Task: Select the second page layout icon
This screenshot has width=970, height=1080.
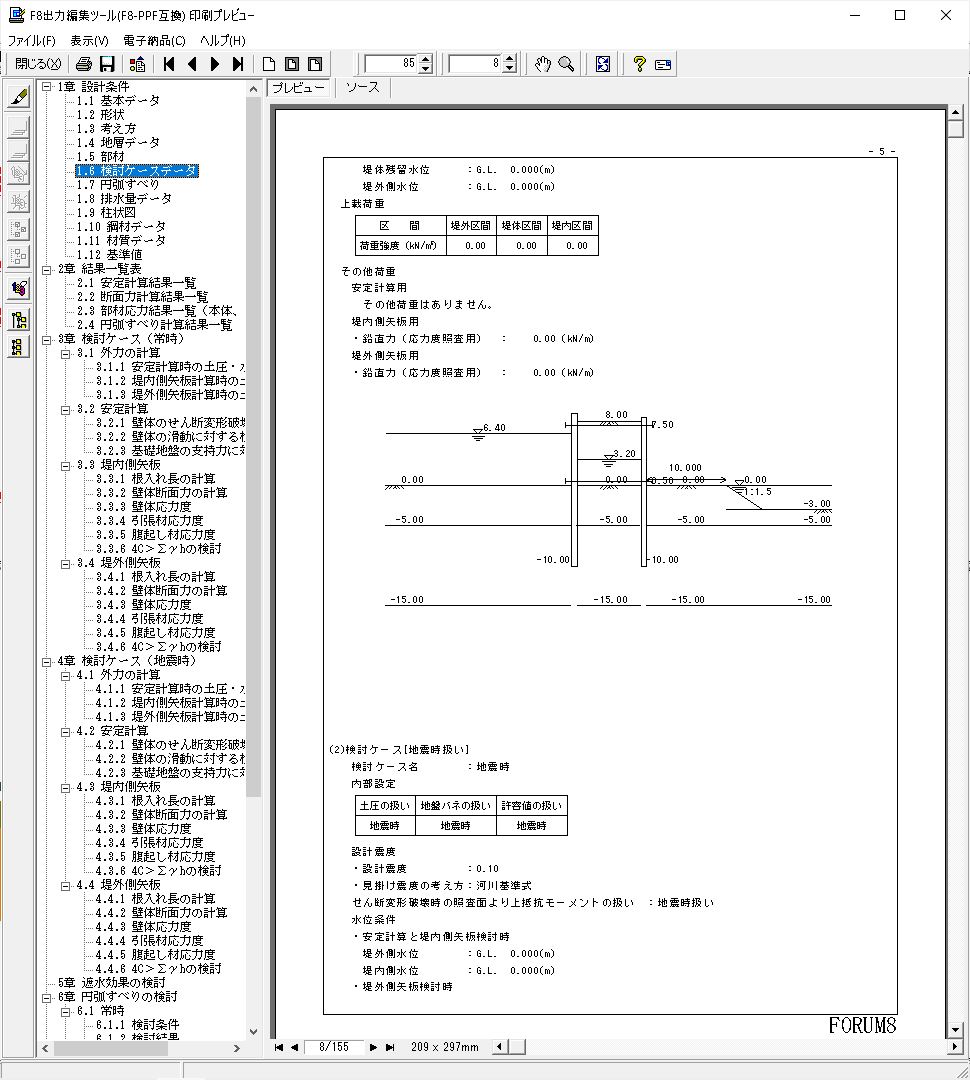Action: [292, 64]
